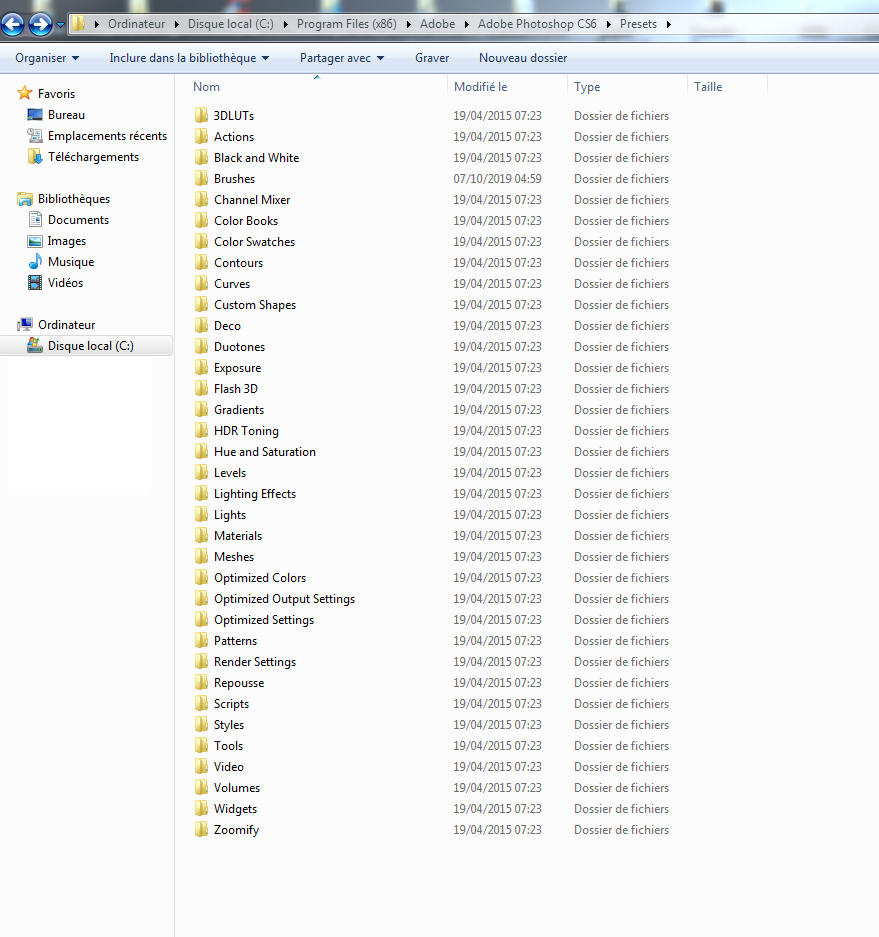879x937 pixels.
Task: Click the Musique note icon
Action: [x=35, y=262]
